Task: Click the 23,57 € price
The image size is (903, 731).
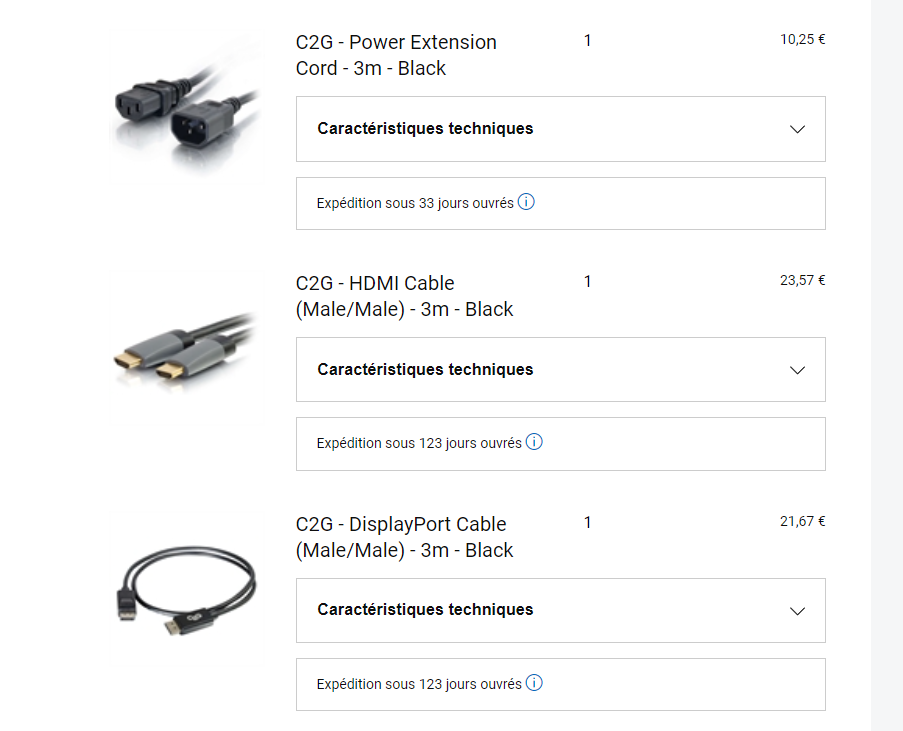Action: pyautogui.click(x=802, y=281)
